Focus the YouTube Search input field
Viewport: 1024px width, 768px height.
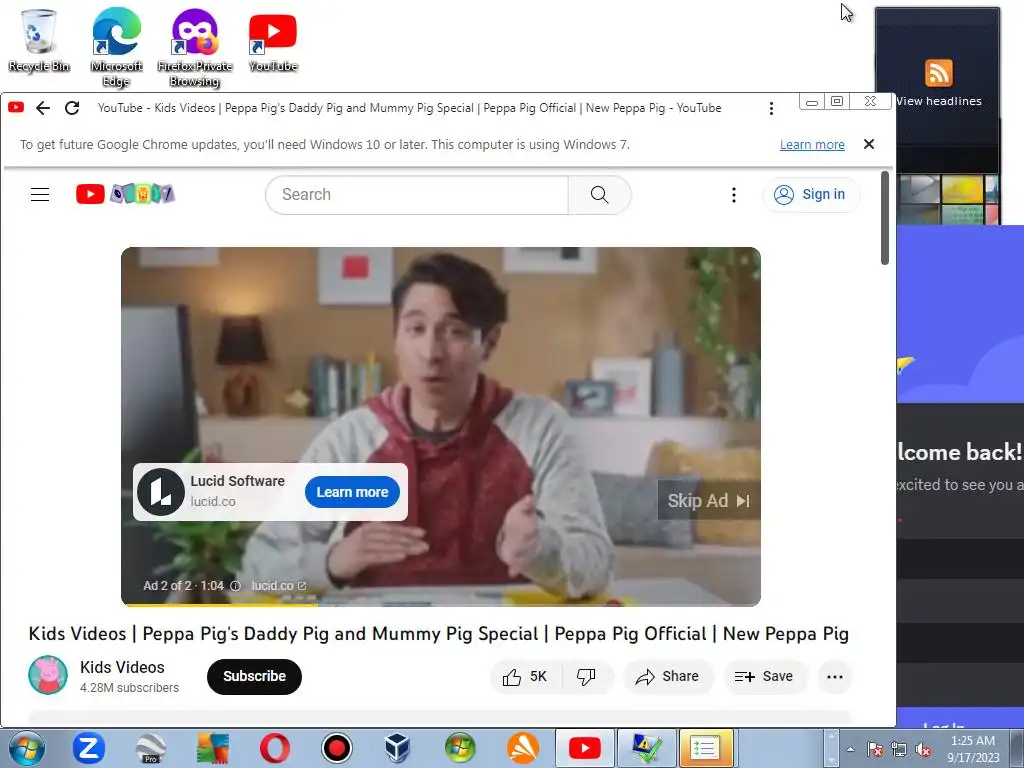point(417,195)
